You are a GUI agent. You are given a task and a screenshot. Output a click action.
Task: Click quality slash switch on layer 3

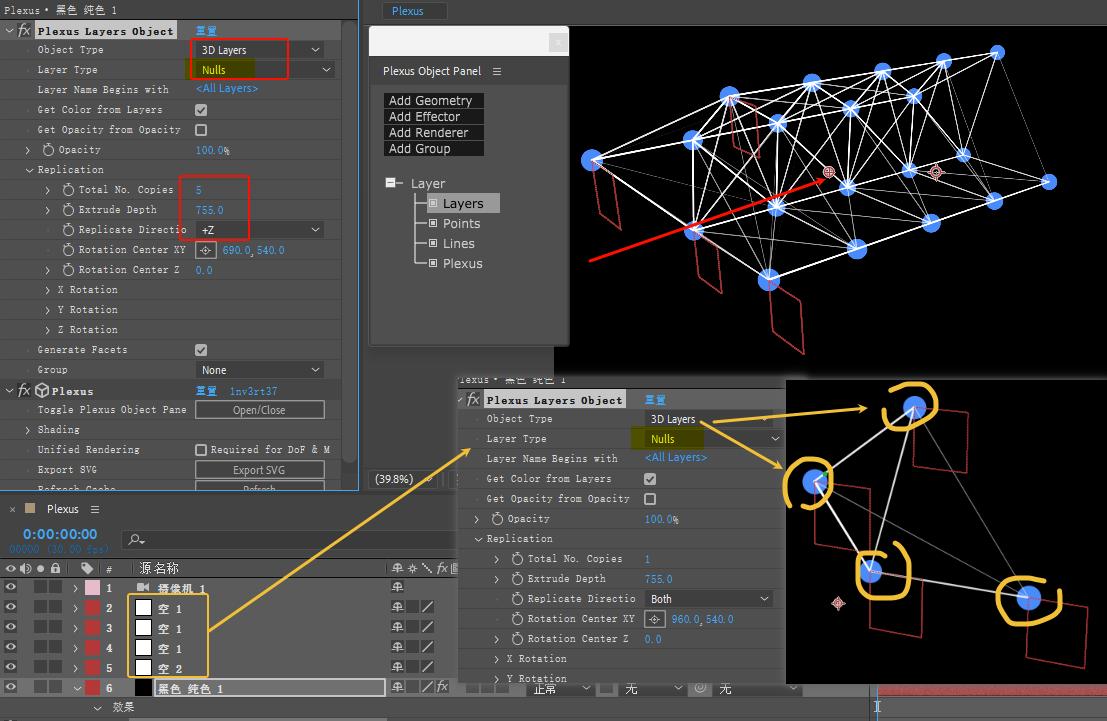(x=427, y=627)
